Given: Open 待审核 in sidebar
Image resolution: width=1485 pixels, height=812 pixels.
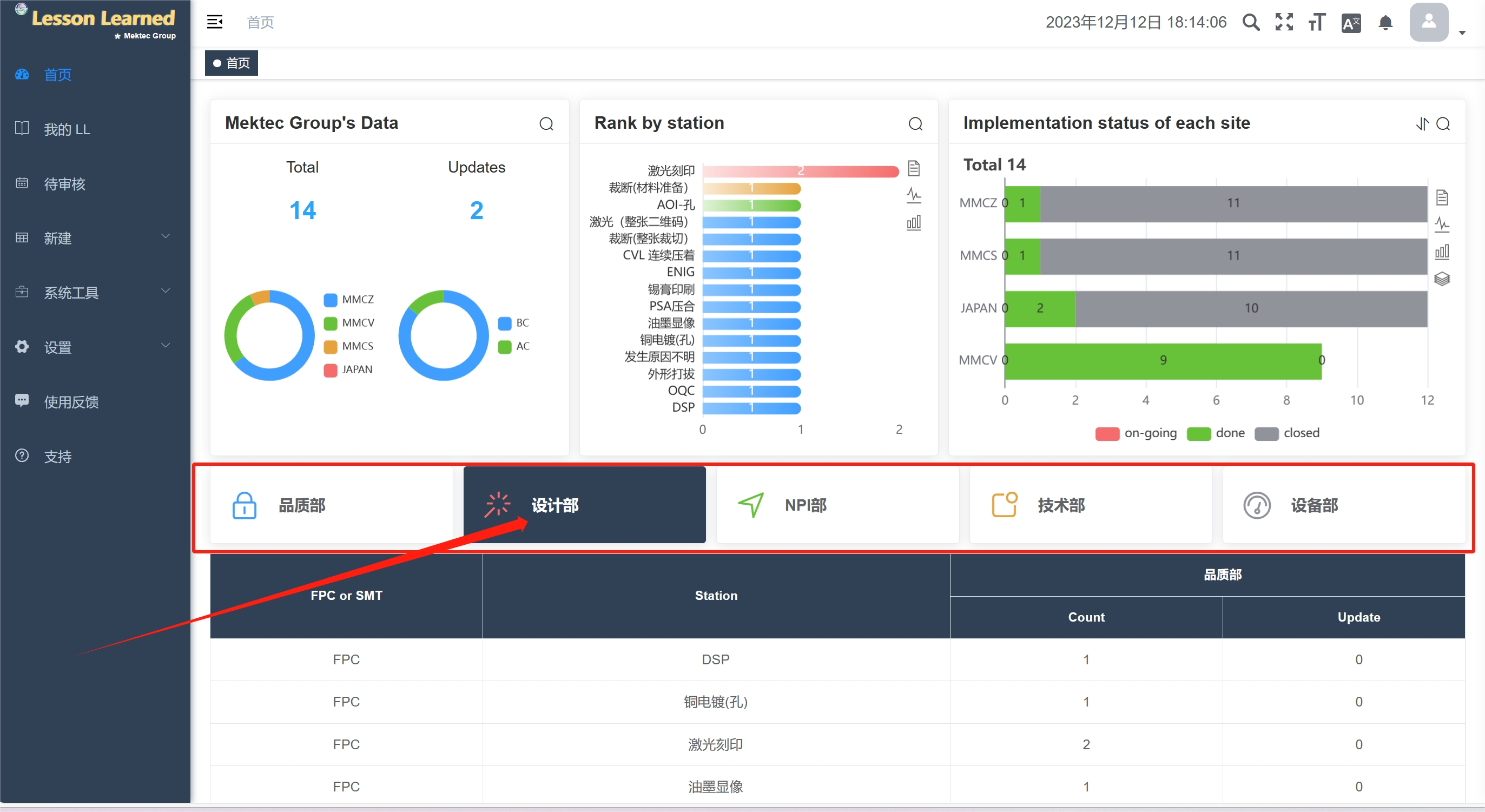Looking at the screenshot, I should 95,184.
